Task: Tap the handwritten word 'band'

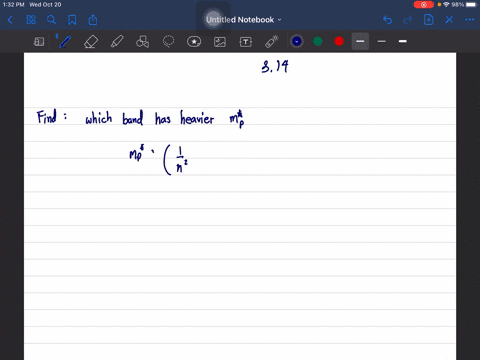Action: coord(133,118)
